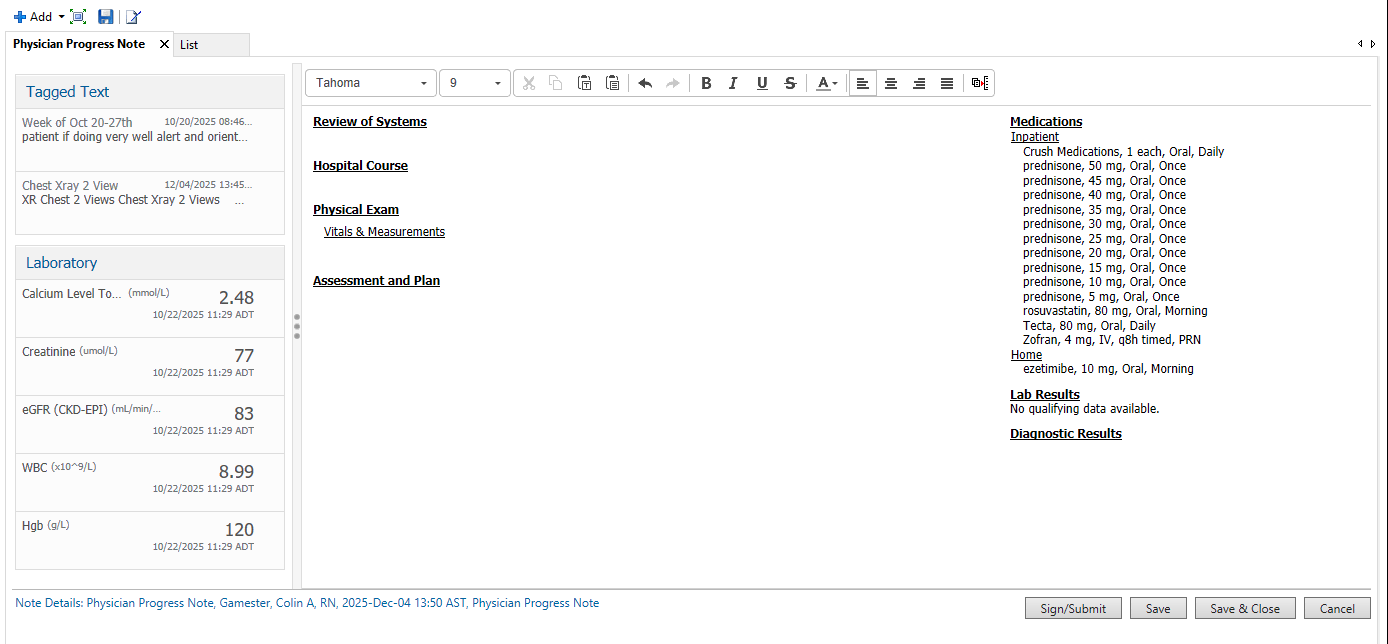Click the center align icon
The image size is (1388, 644).
click(890, 83)
